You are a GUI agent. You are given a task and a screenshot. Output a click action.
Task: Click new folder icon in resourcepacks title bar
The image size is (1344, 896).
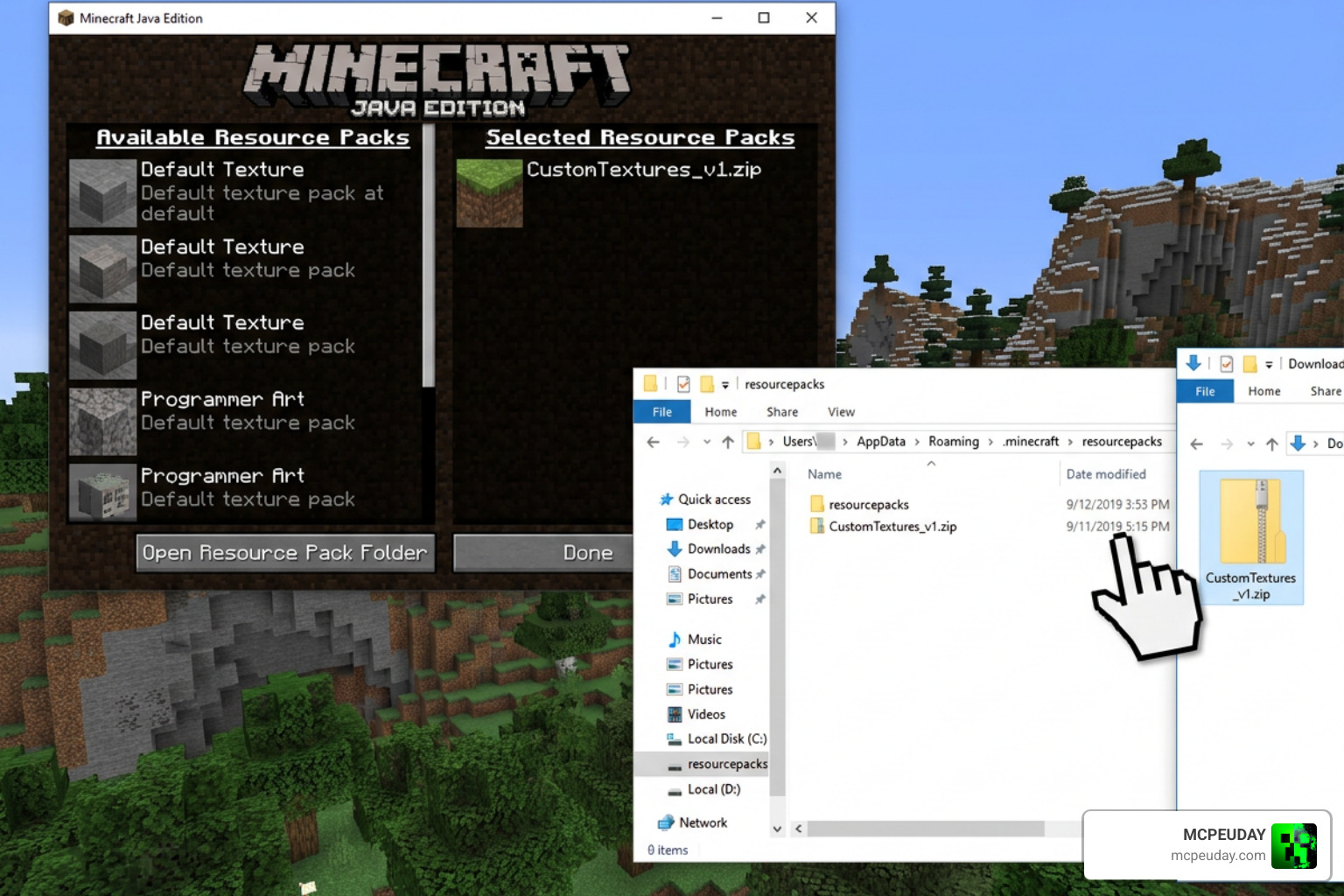706,384
